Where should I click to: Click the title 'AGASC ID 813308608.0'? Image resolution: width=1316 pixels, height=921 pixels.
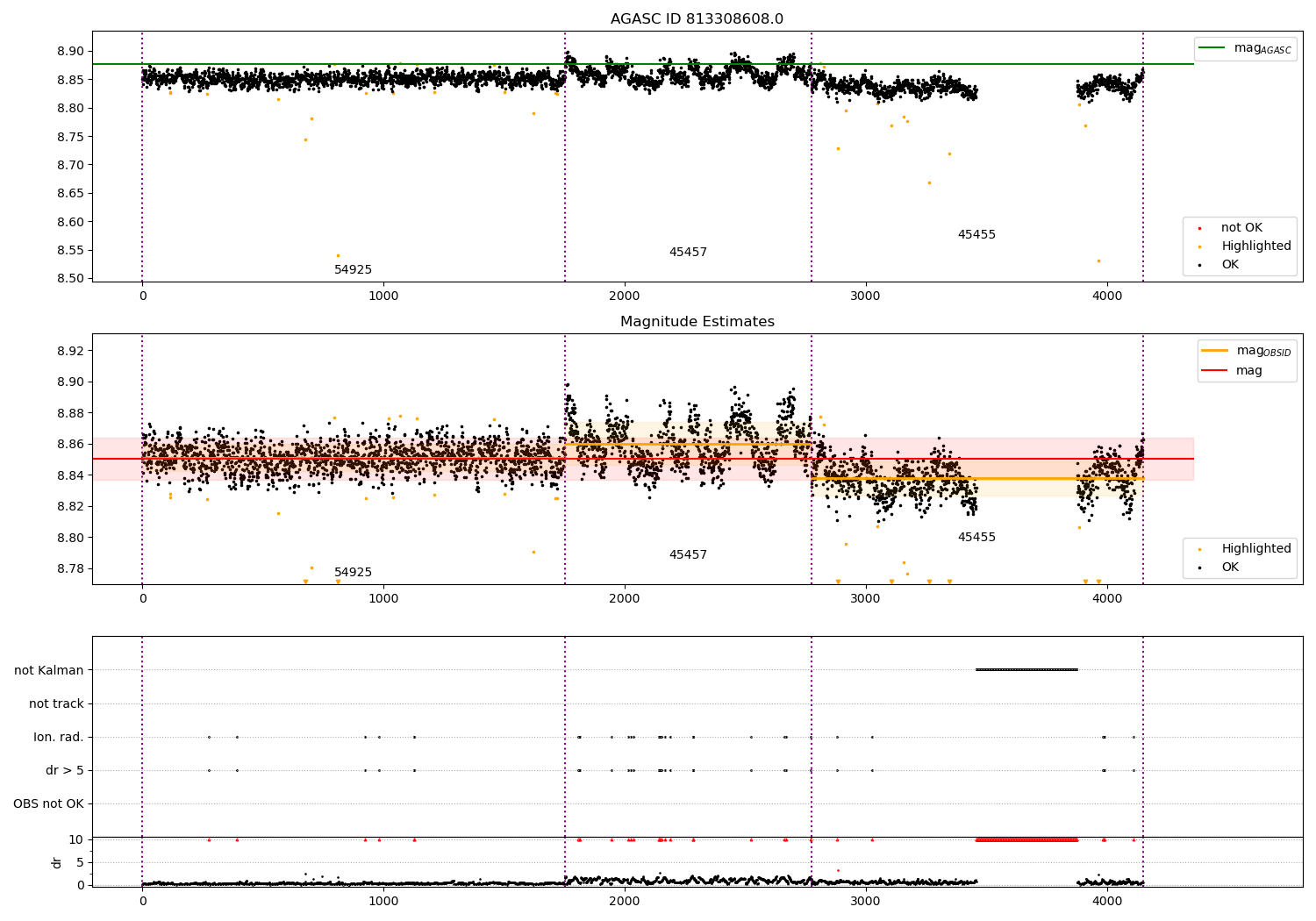pos(697,19)
